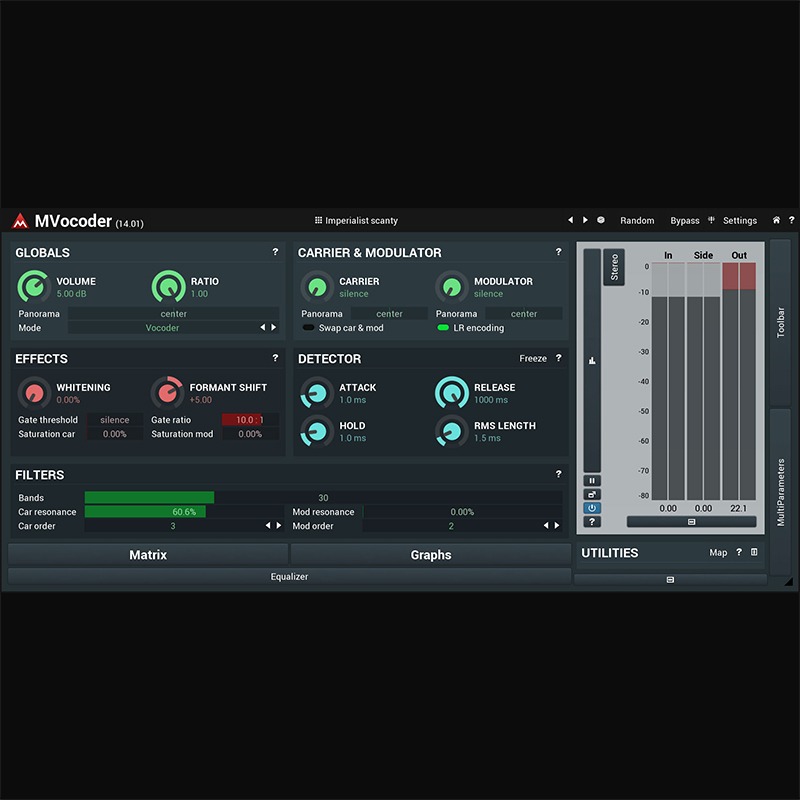
Task: Collapse the meters with the bar icon
Action: coord(691,521)
